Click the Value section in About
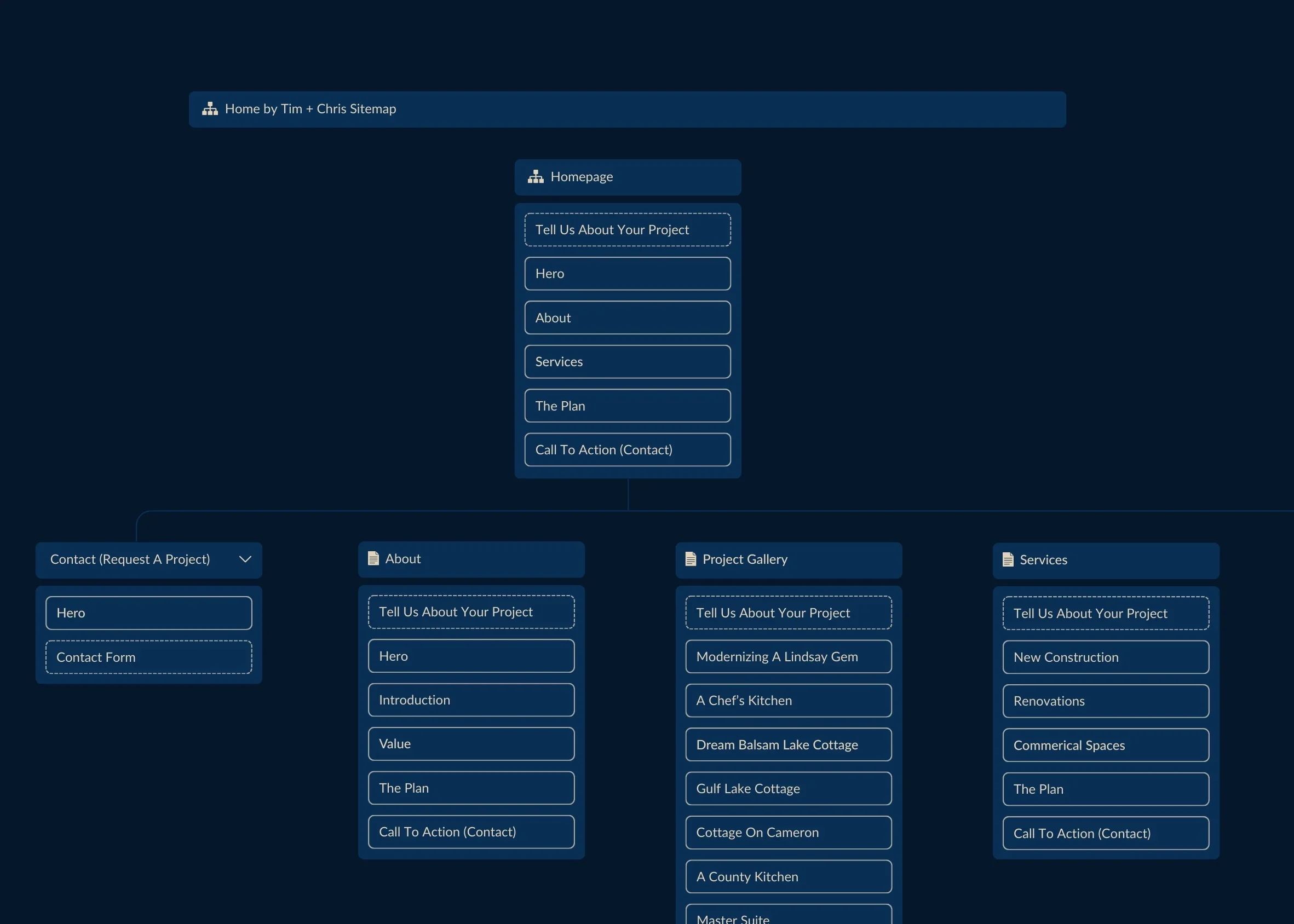Screen dimensions: 1294x924 pyautogui.click(x=470, y=744)
